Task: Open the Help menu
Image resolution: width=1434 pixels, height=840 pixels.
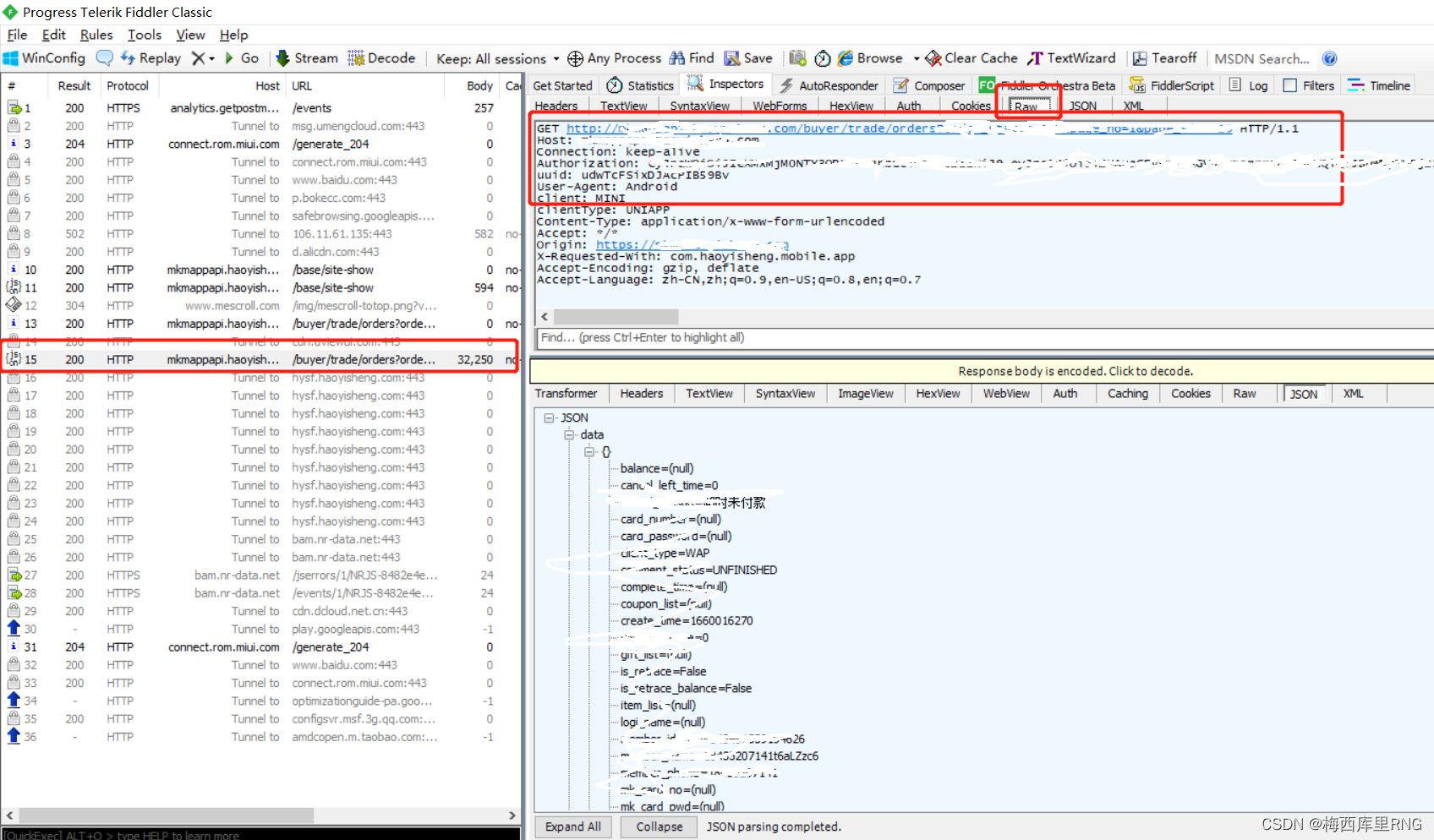Action: (x=234, y=35)
